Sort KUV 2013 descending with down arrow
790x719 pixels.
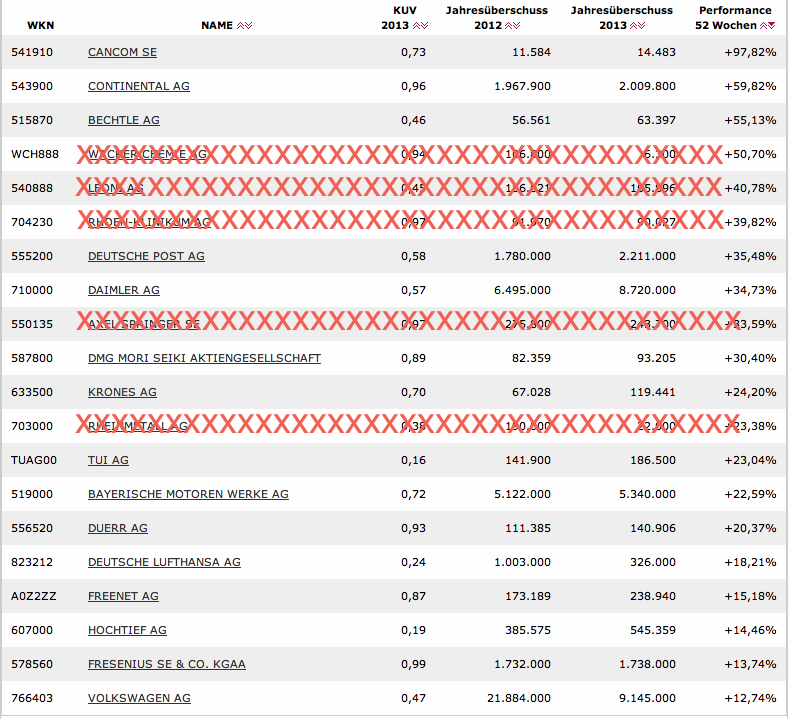pos(425,26)
